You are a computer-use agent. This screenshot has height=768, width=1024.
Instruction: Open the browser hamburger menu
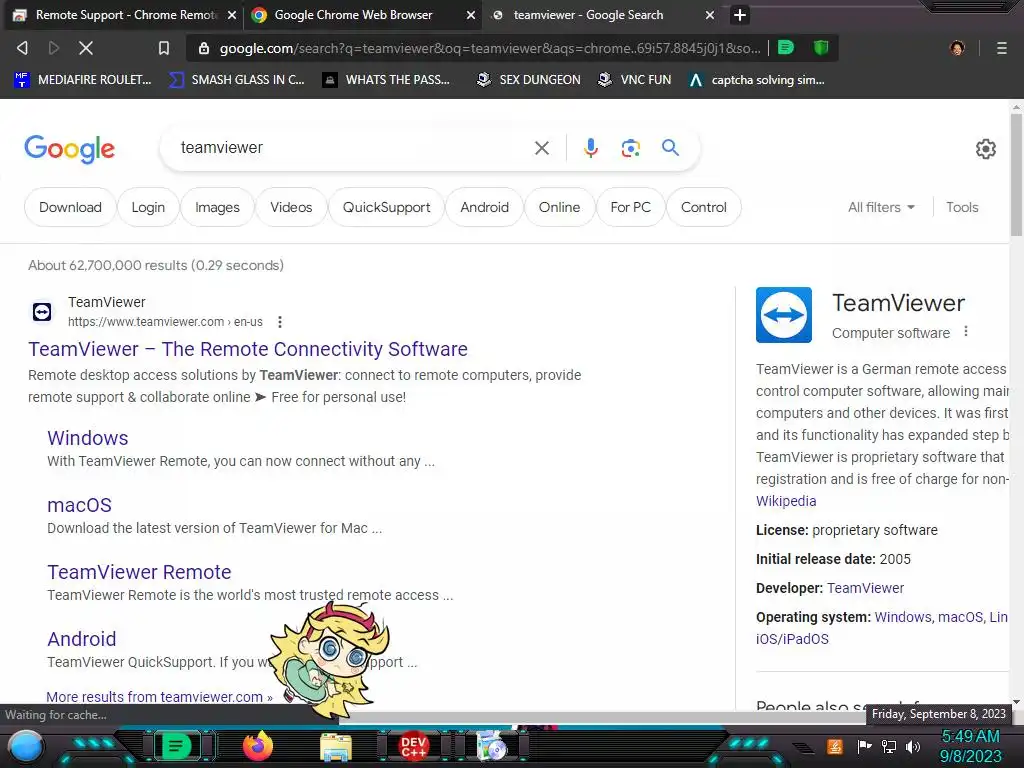tap(1001, 48)
